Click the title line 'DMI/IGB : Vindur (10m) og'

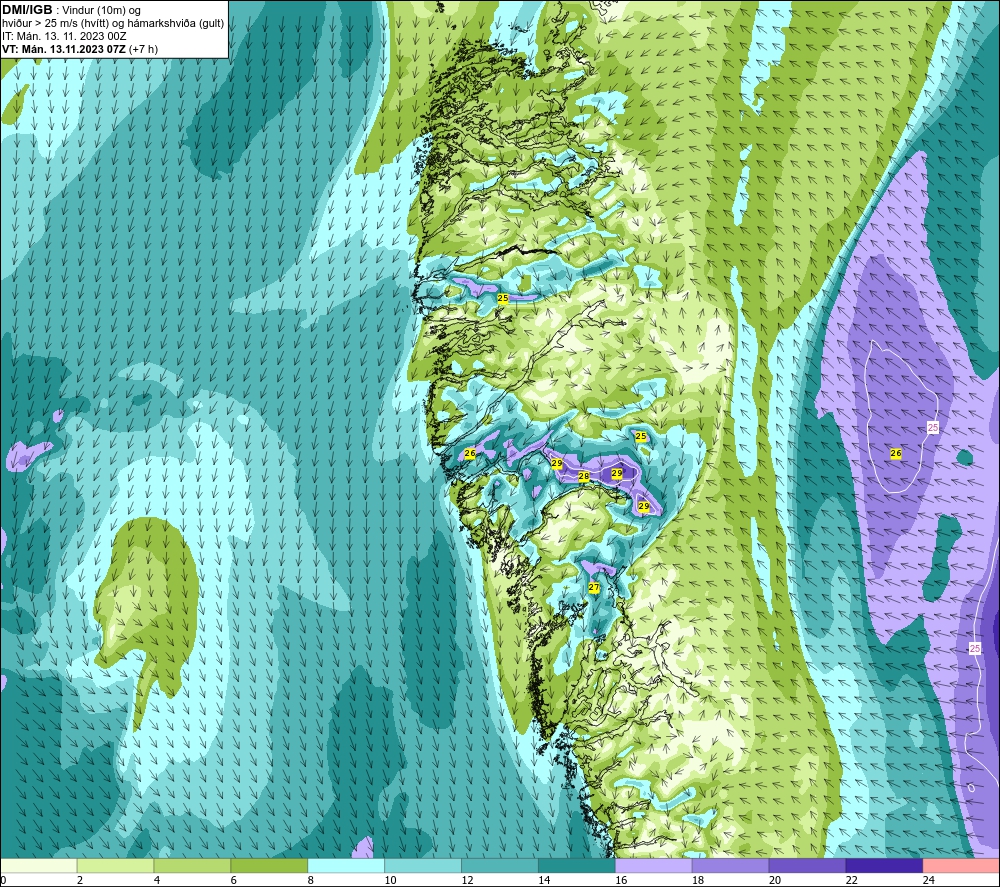coord(71,10)
